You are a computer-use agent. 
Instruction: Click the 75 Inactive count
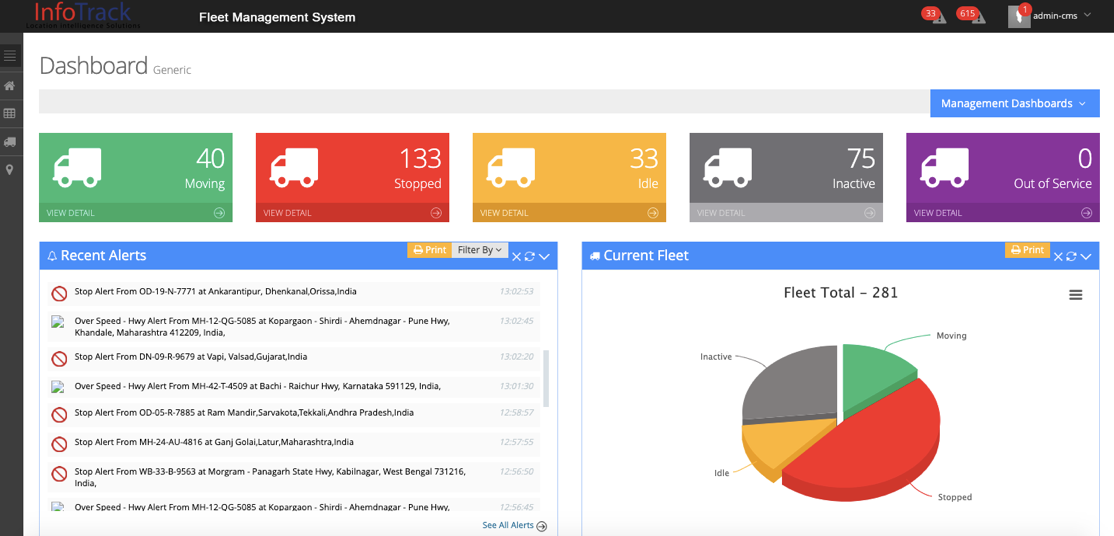[x=860, y=158]
